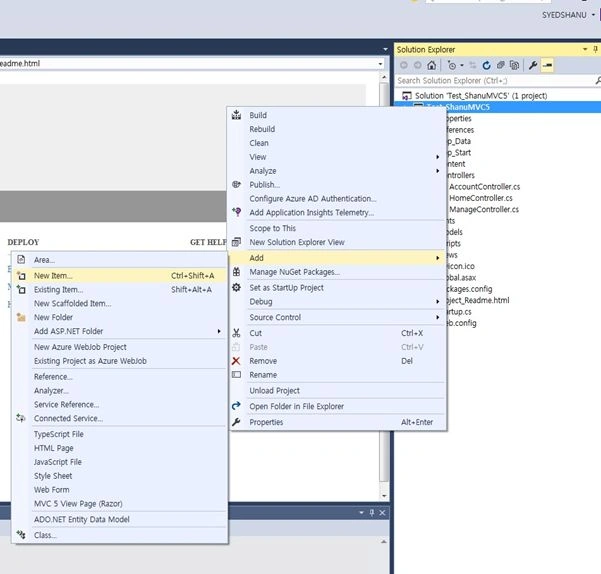Open the bottom panel window options dropdown
Image resolution: width=601 pixels, height=574 pixels.
point(361,512)
